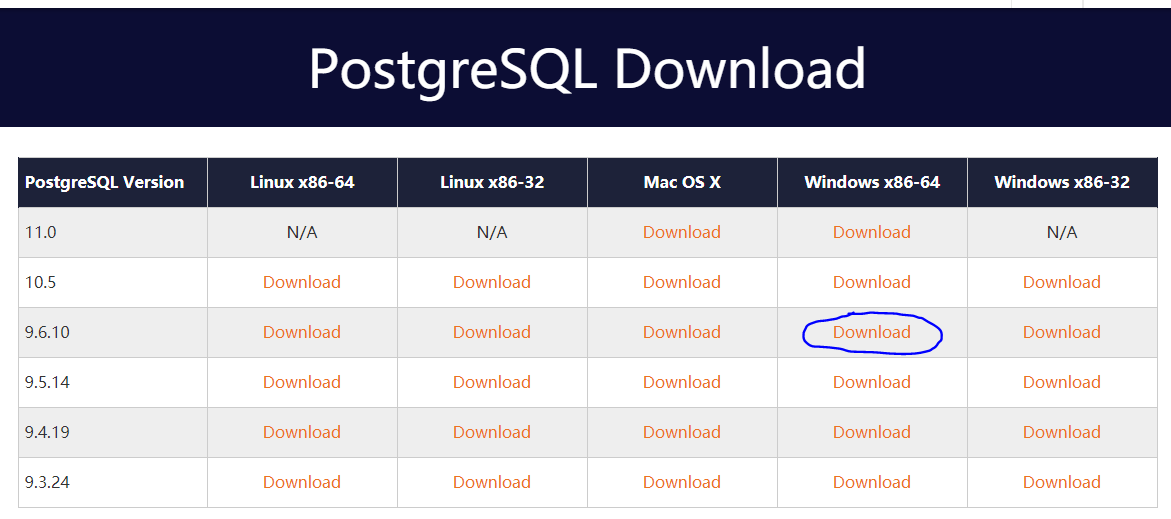Image resolution: width=1171 pixels, height=519 pixels.
Task: Click the PostgreSQL Download page heading
Action: [x=587, y=69]
